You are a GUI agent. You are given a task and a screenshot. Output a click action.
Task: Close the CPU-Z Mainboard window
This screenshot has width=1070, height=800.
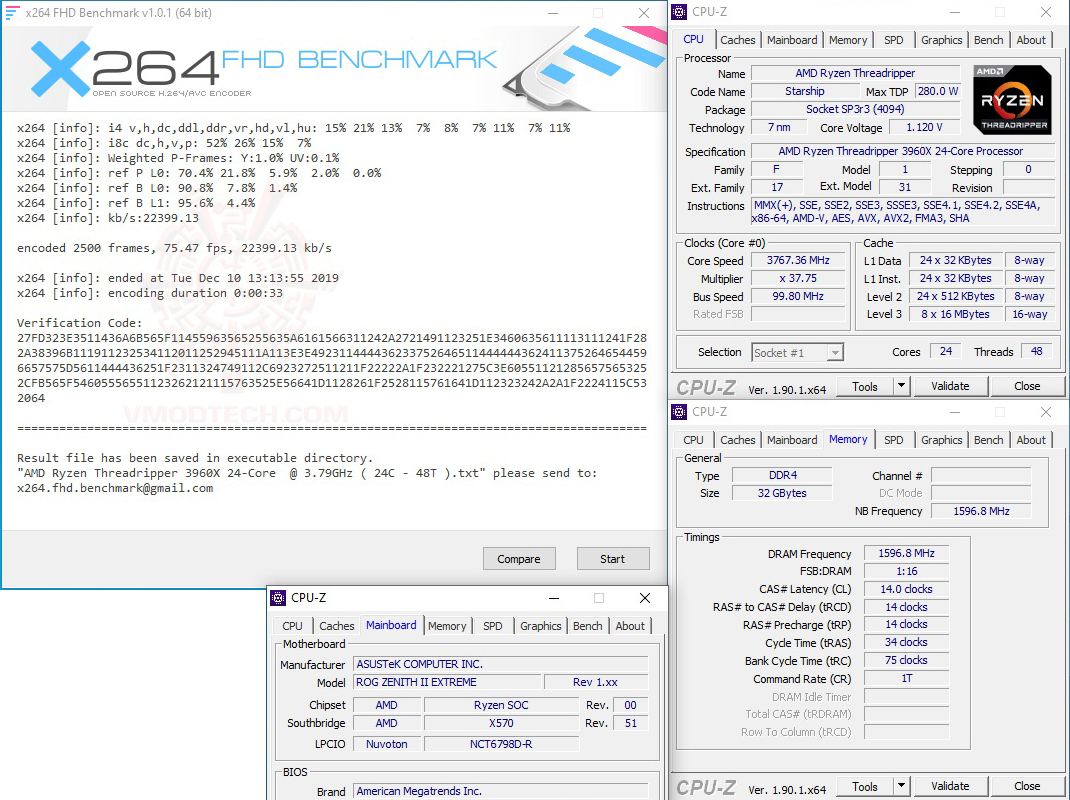coord(645,598)
